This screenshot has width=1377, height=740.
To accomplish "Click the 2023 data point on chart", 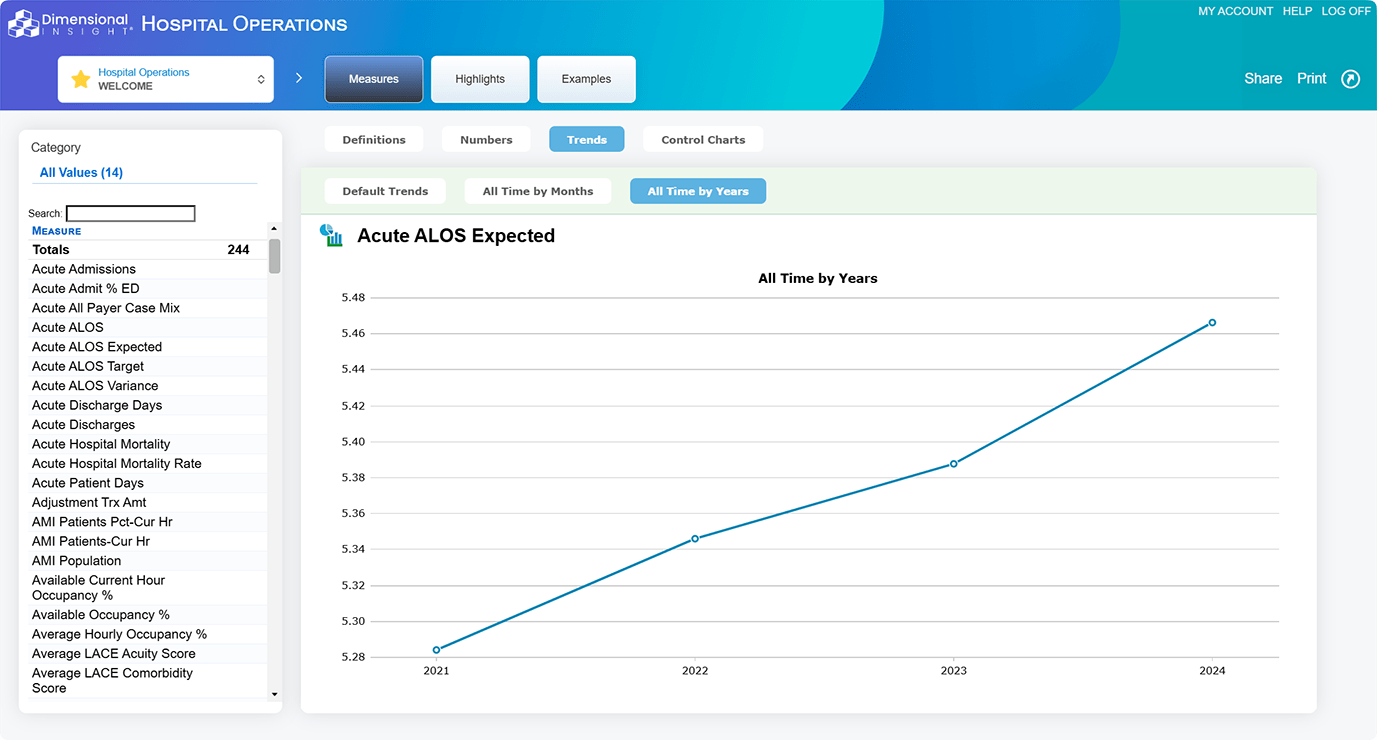I will [x=954, y=464].
